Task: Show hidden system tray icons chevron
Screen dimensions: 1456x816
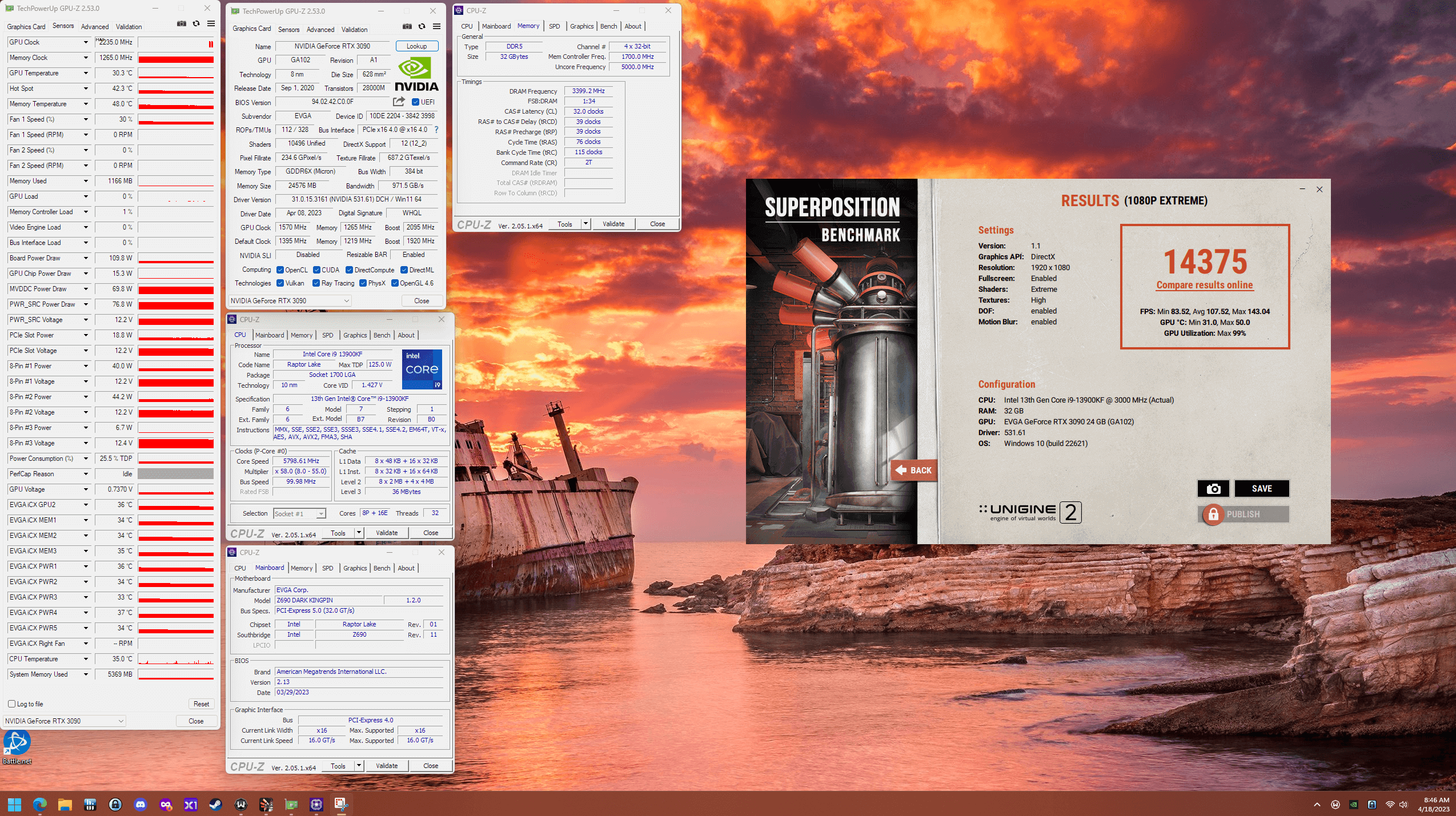Action: (1317, 805)
